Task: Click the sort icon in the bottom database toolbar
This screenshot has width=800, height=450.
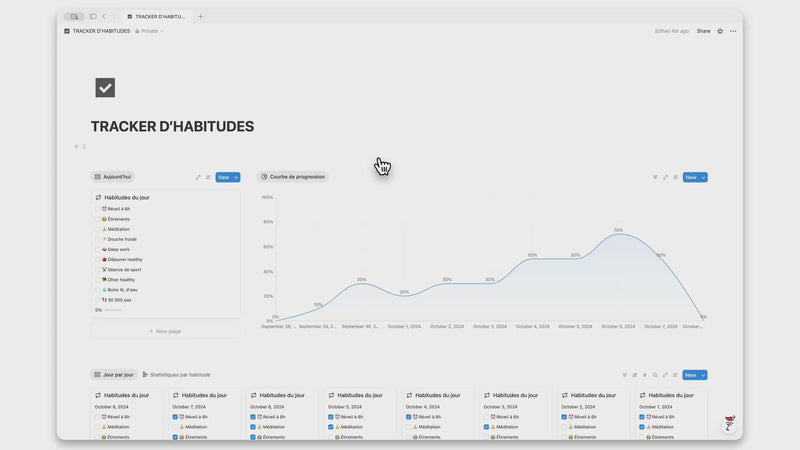Action: [x=634, y=375]
